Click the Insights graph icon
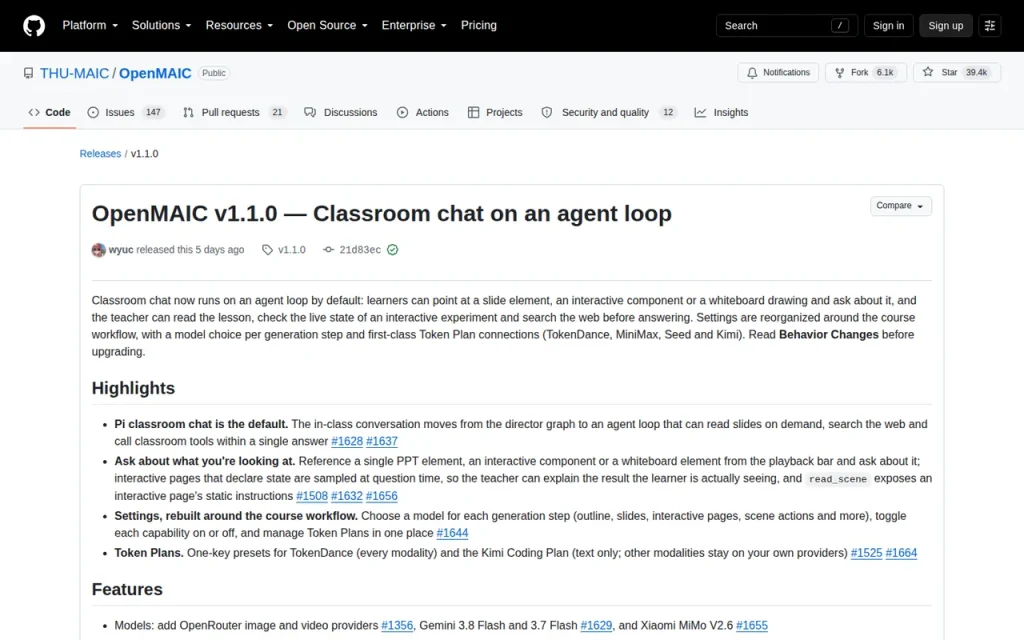 click(700, 112)
